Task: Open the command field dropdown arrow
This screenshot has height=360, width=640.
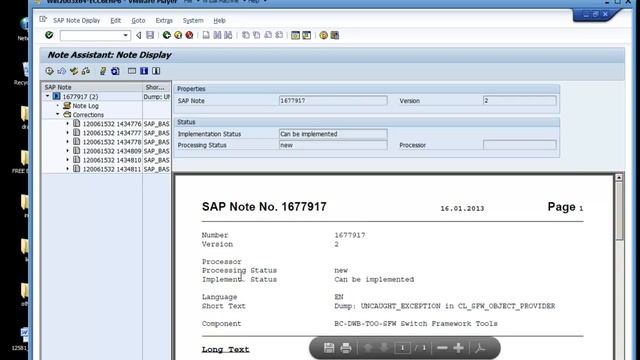Action: tap(125, 36)
